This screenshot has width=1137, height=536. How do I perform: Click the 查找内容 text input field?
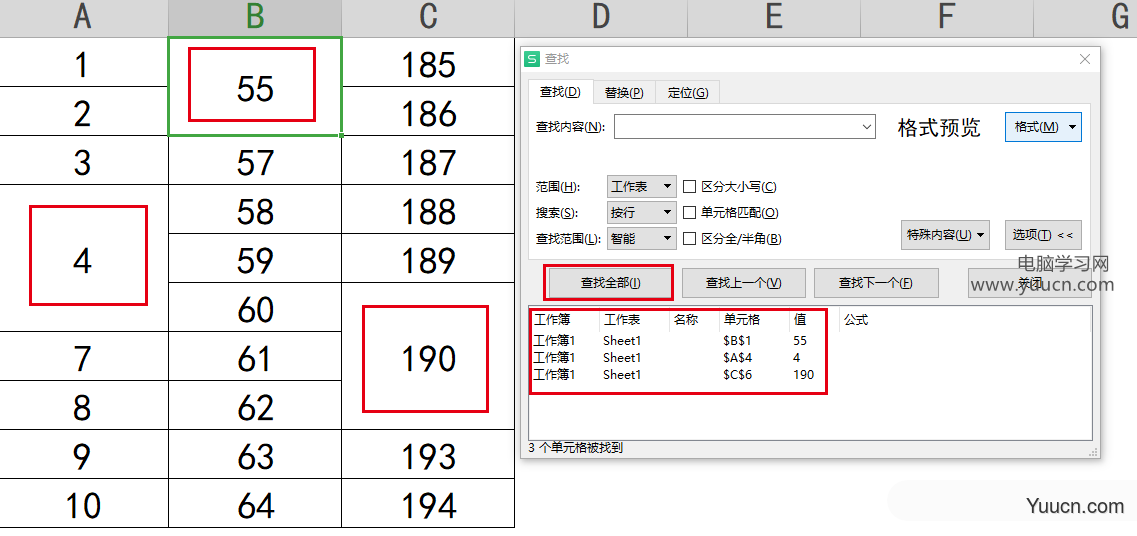click(x=740, y=127)
